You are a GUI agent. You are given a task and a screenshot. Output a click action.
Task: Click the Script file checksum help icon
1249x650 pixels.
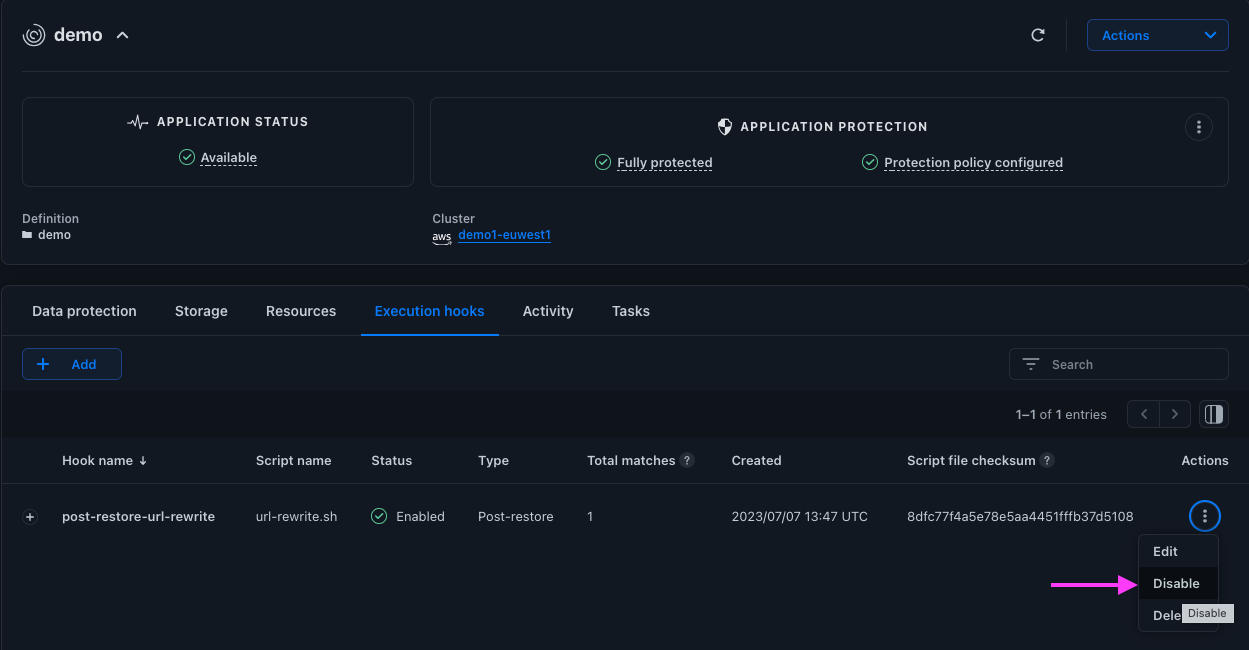pos(1047,461)
